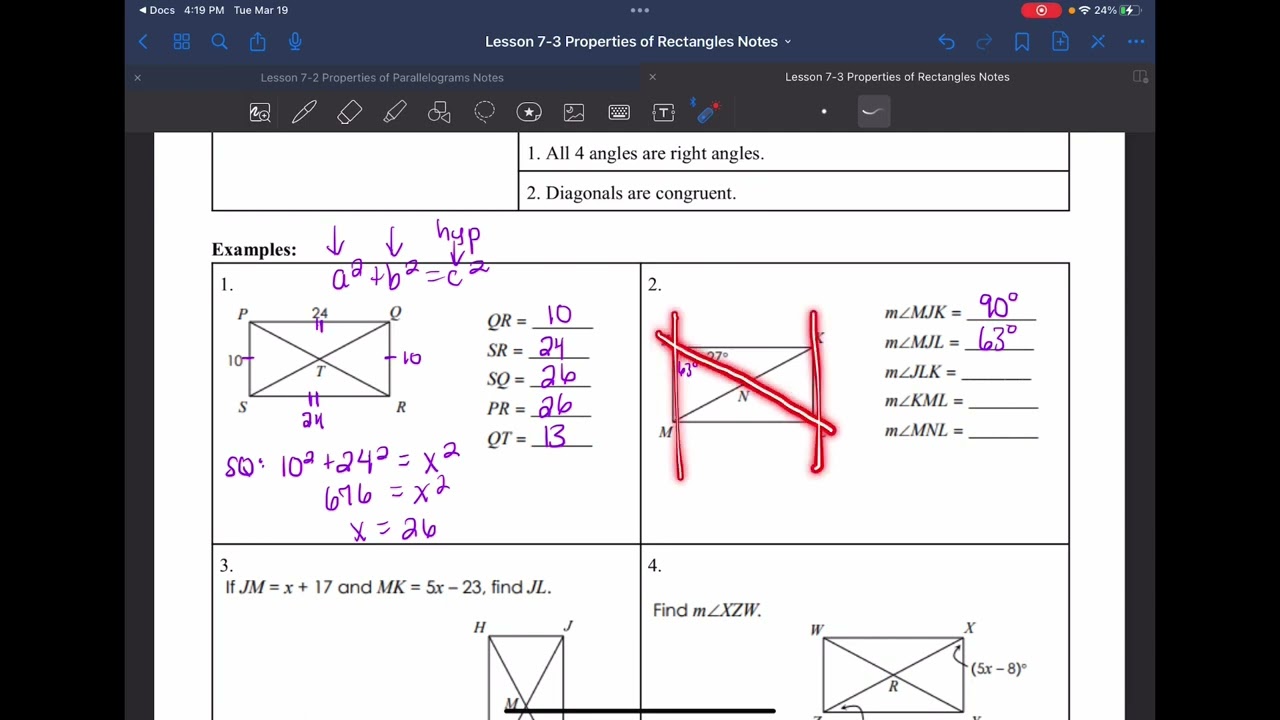This screenshot has width=1280, height=720.
Task: Tap 'Diagonals are congruent' row
Action: 793,192
